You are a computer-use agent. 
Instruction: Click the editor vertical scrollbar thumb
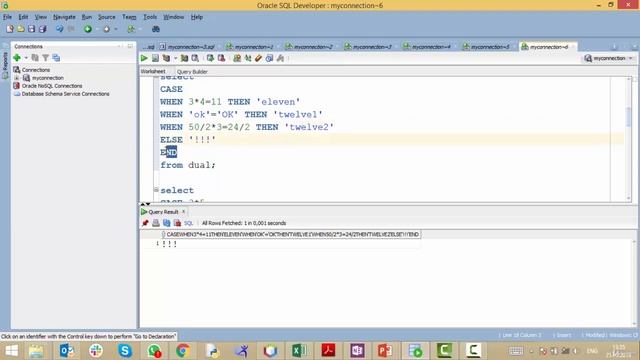coord(629,117)
